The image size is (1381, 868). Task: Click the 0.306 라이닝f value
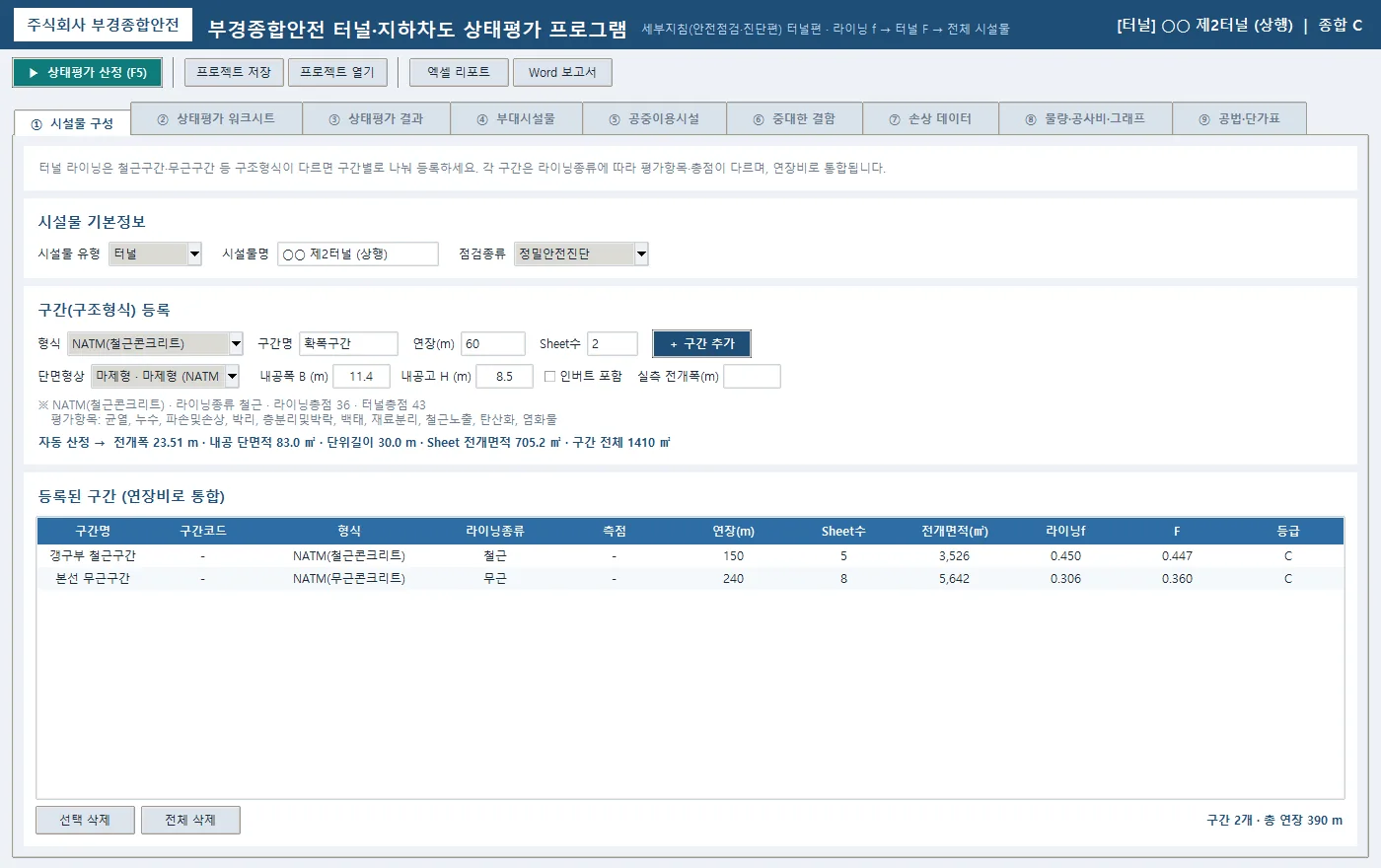(1066, 579)
